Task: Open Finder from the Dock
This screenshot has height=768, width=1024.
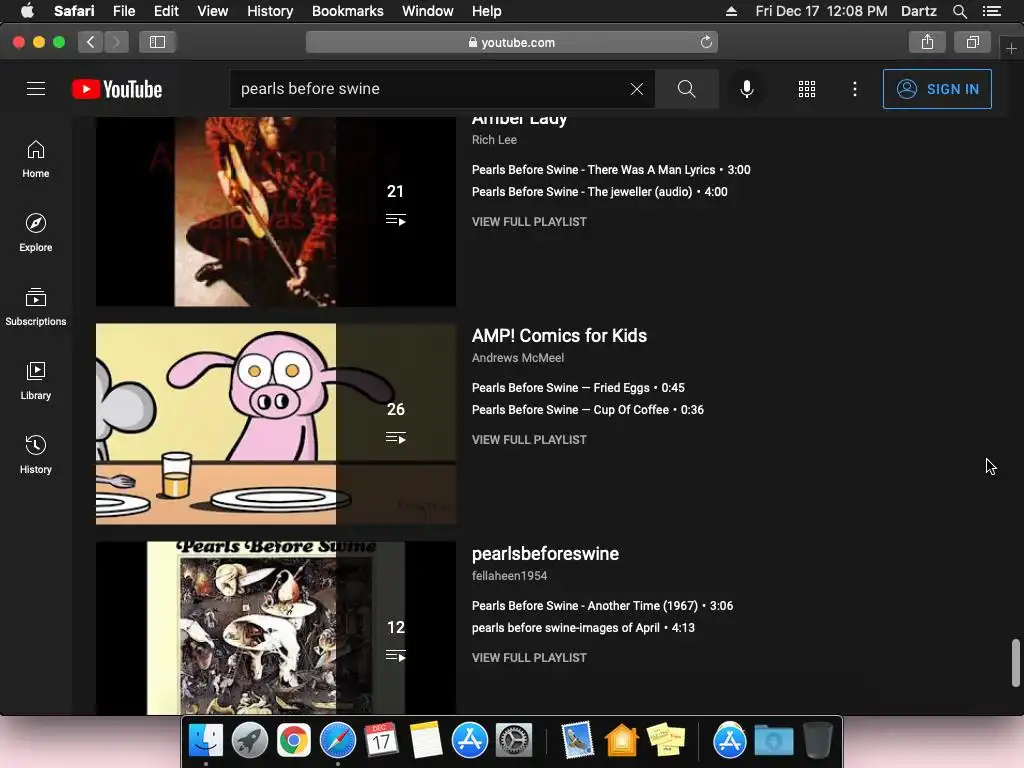Action: 206,741
